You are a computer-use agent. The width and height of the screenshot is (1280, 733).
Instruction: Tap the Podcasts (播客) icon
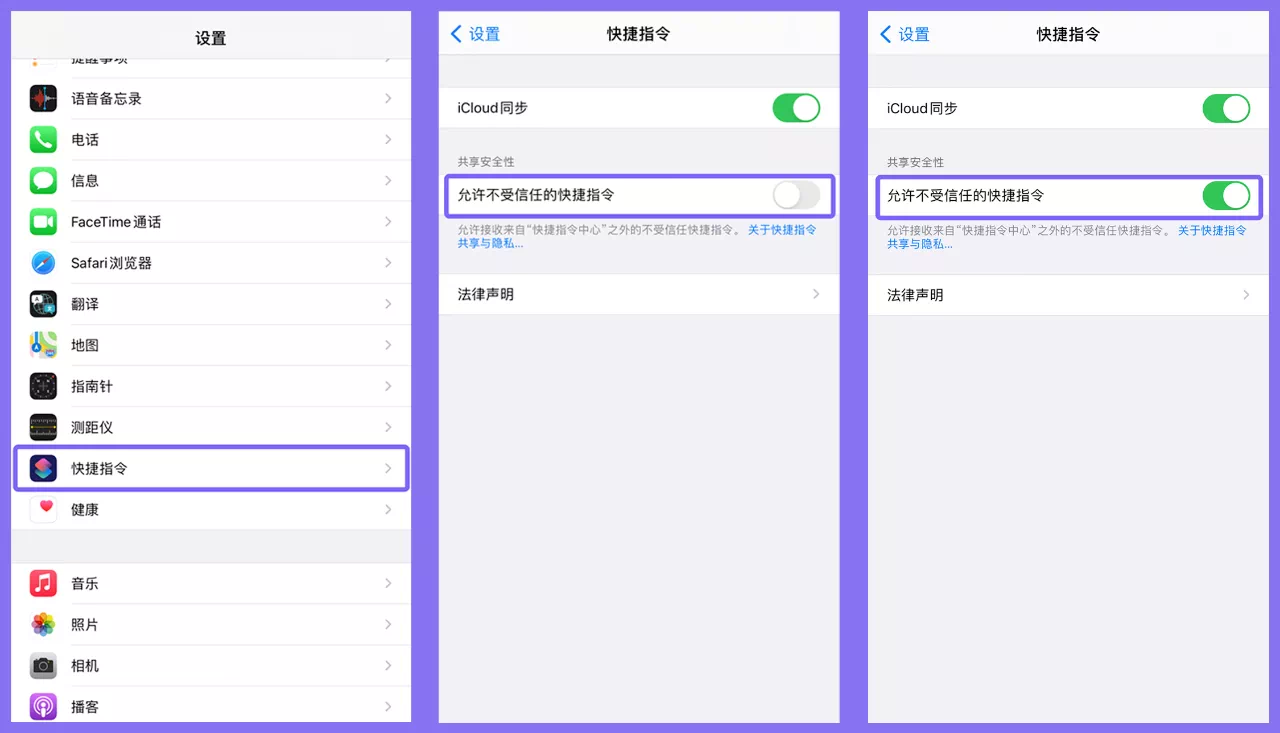click(x=43, y=706)
